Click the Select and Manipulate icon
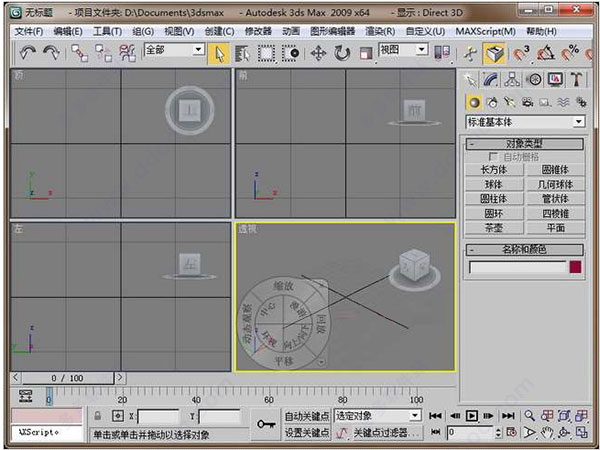600x450 pixels. coord(471,54)
